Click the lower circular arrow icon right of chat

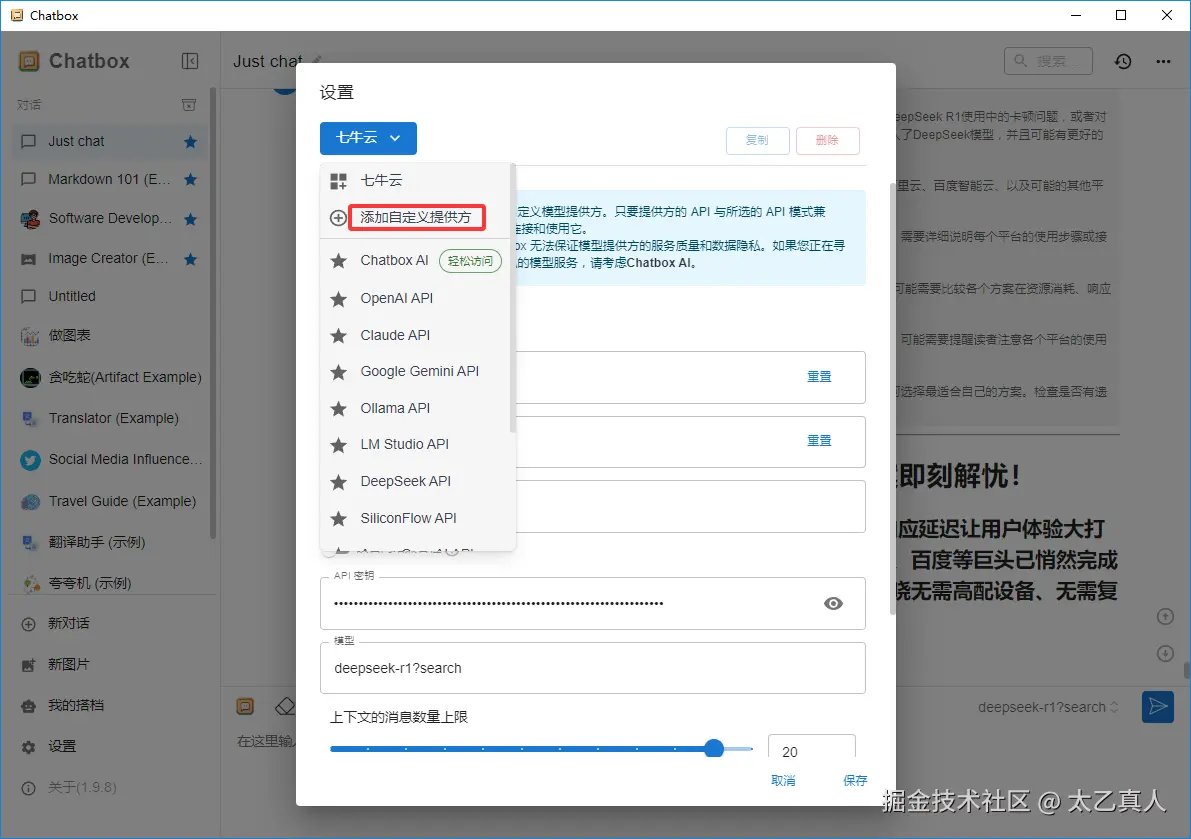1165,653
